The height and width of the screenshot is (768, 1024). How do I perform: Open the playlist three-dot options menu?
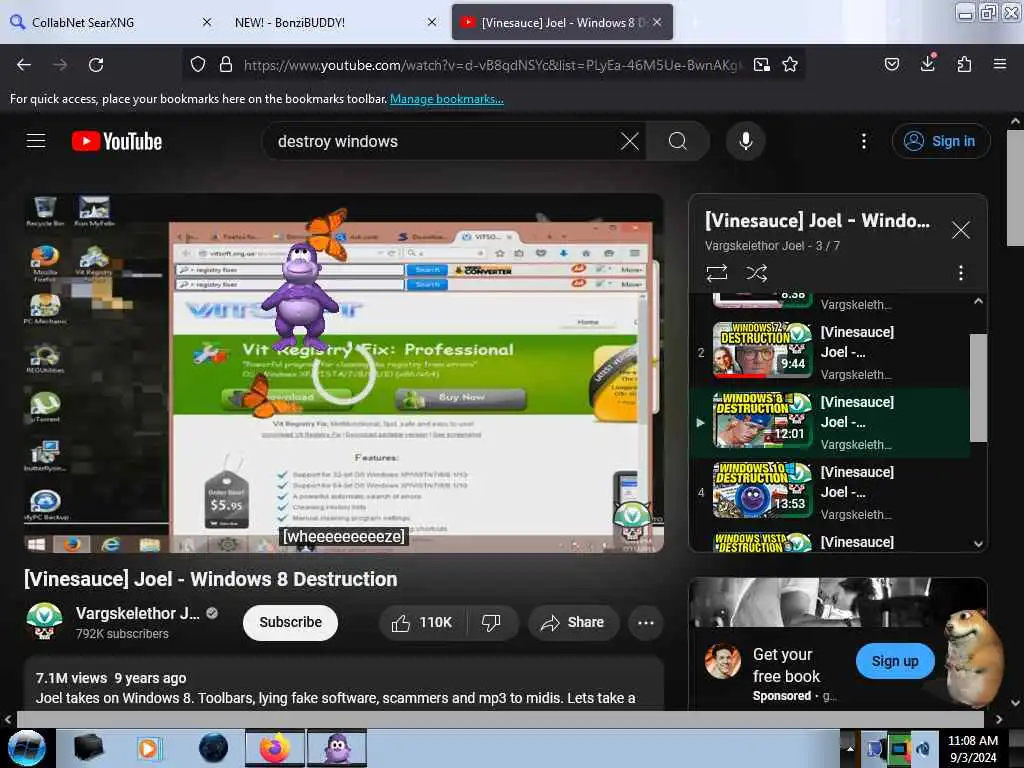coord(961,273)
